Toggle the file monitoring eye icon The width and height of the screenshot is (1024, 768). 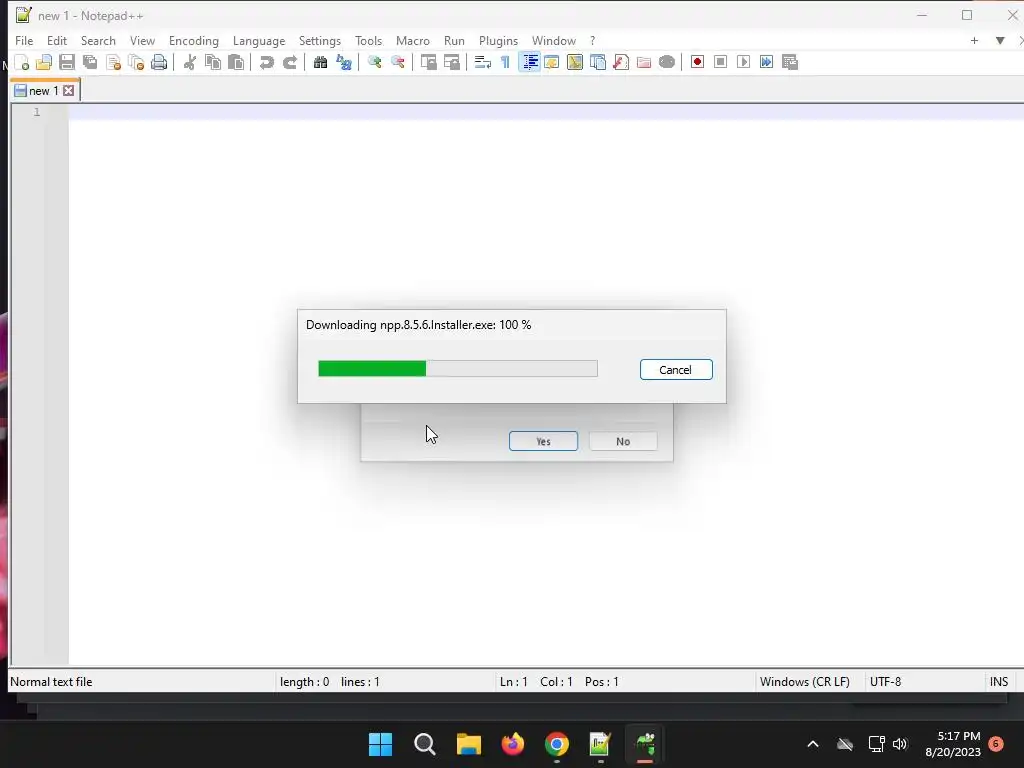667,63
